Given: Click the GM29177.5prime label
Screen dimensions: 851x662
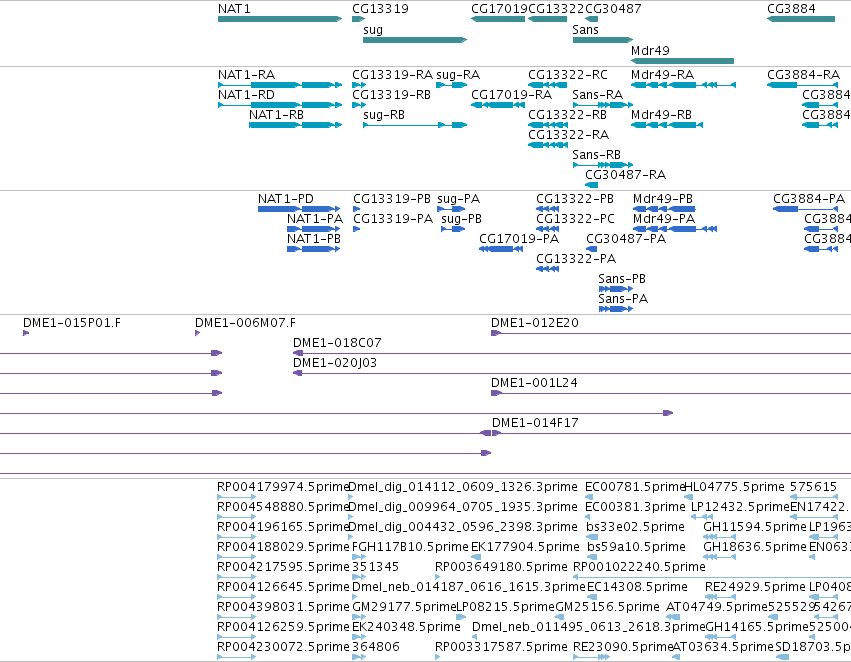Looking at the screenshot, I should click(x=404, y=607).
